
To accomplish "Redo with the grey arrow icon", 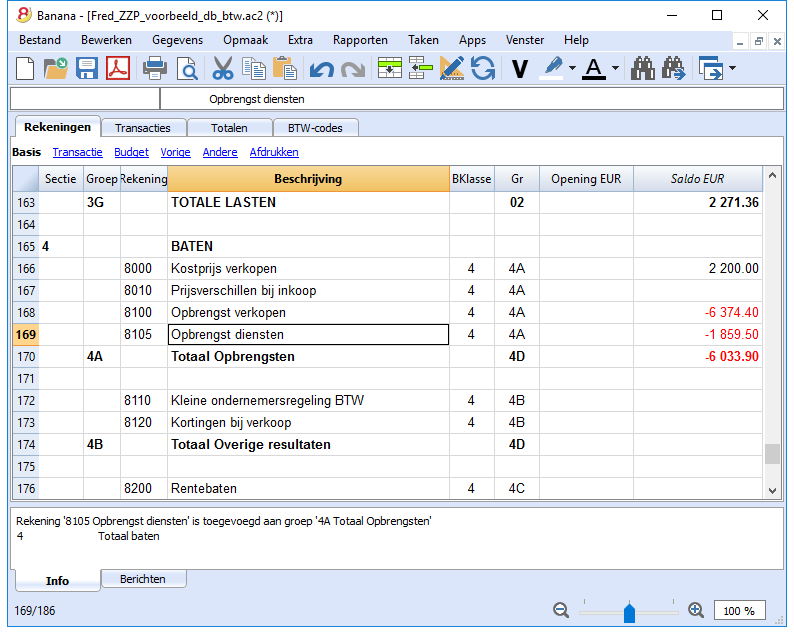I will 353,69.
